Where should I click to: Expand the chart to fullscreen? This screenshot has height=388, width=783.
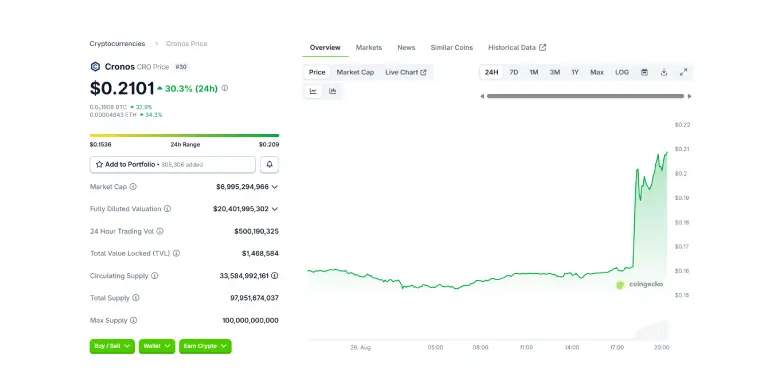click(684, 72)
